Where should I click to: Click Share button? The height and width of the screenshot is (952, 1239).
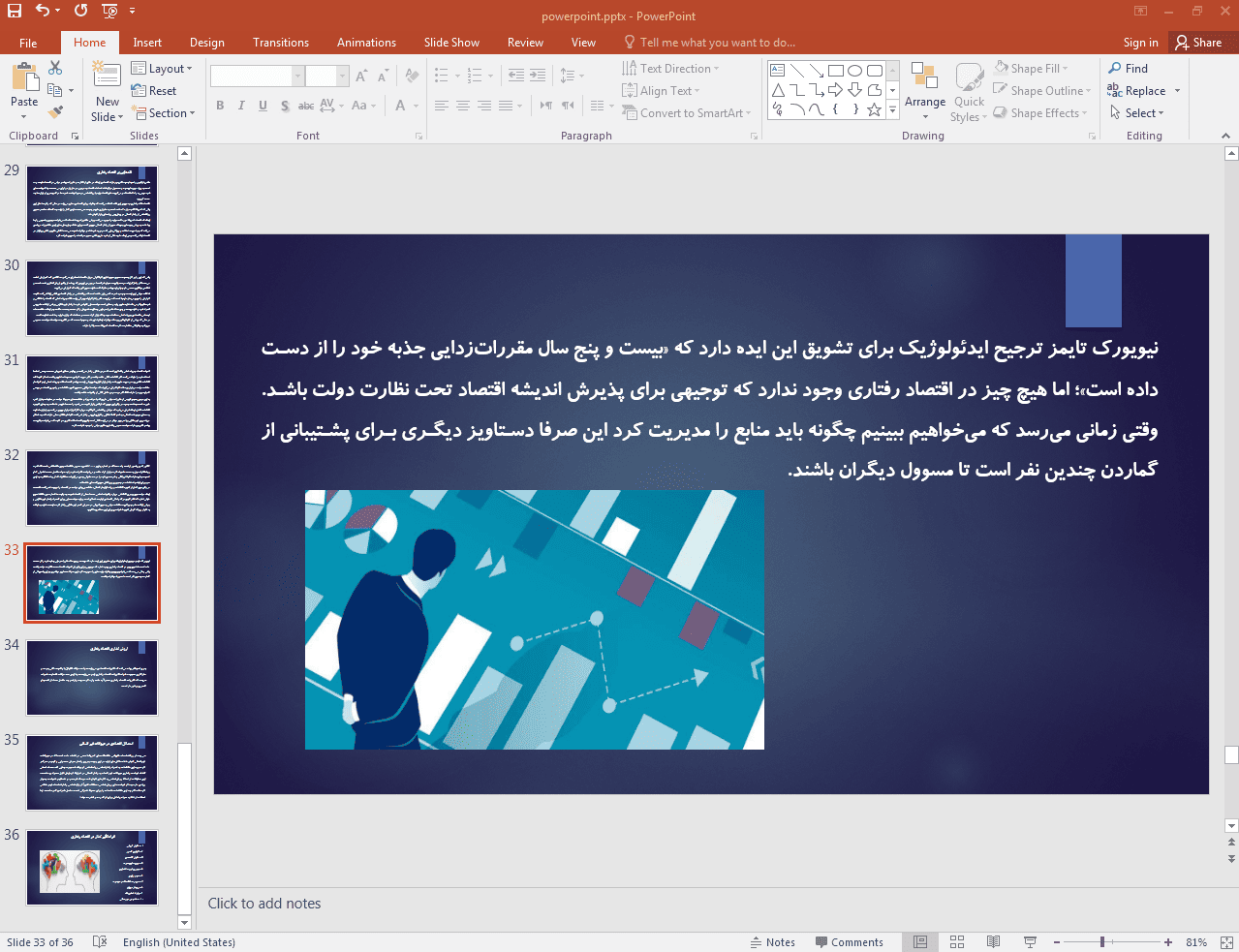pyautogui.click(x=1199, y=43)
